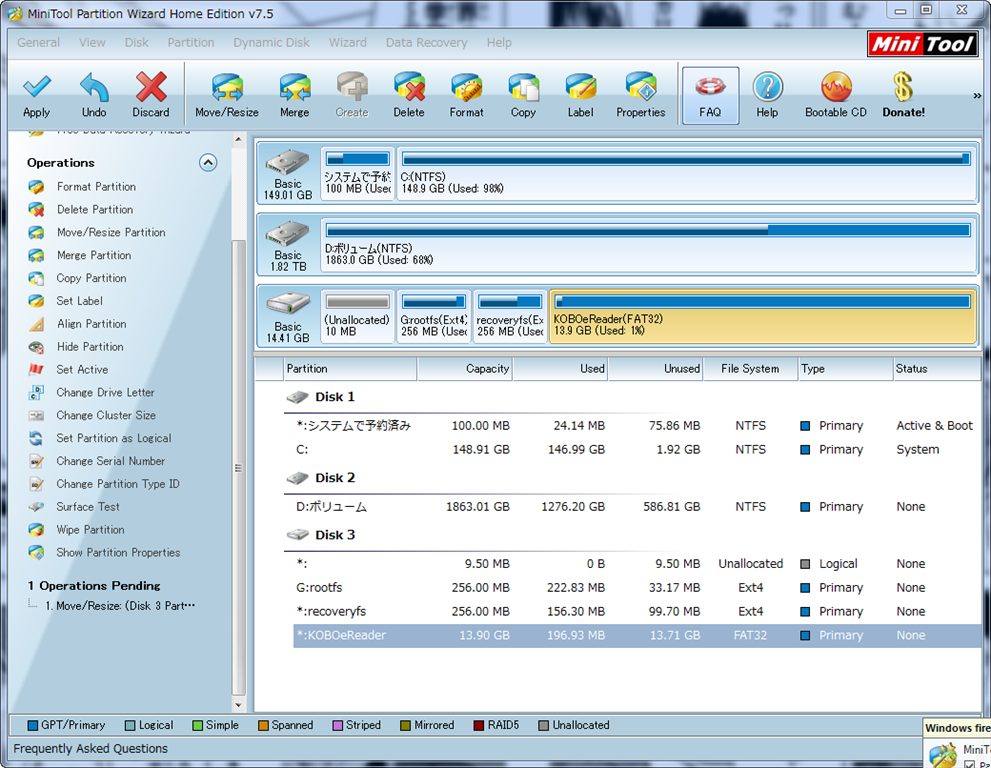Select the Move/Resize toolbar tool
The height and width of the screenshot is (768, 991).
(x=227, y=95)
